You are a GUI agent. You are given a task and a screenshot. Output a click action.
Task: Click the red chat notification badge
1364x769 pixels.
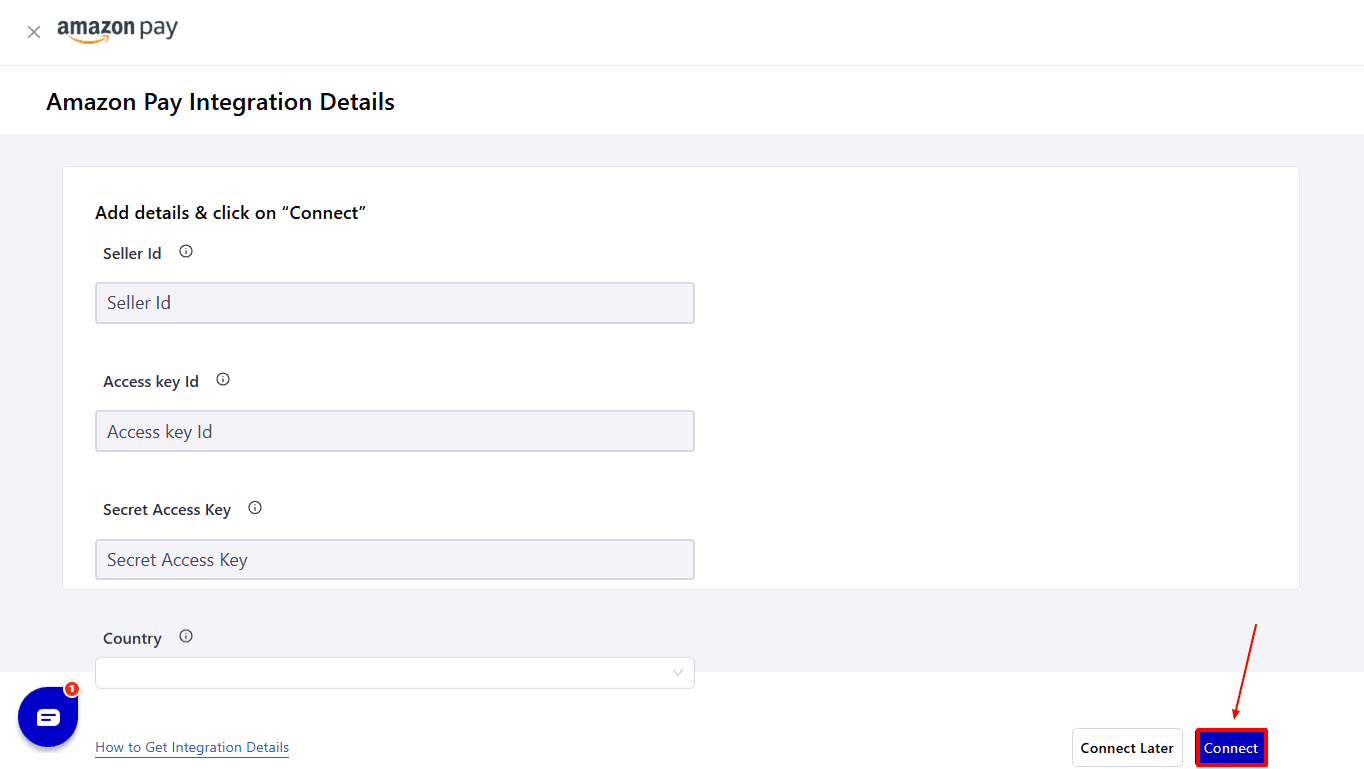(x=72, y=689)
